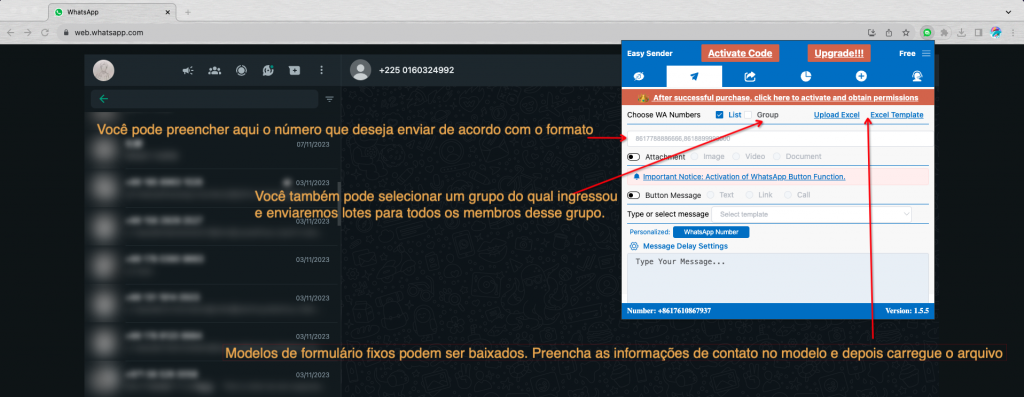Open the Channels icon with green dot
Screen dimensions: 1024x397
[x=268, y=71]
